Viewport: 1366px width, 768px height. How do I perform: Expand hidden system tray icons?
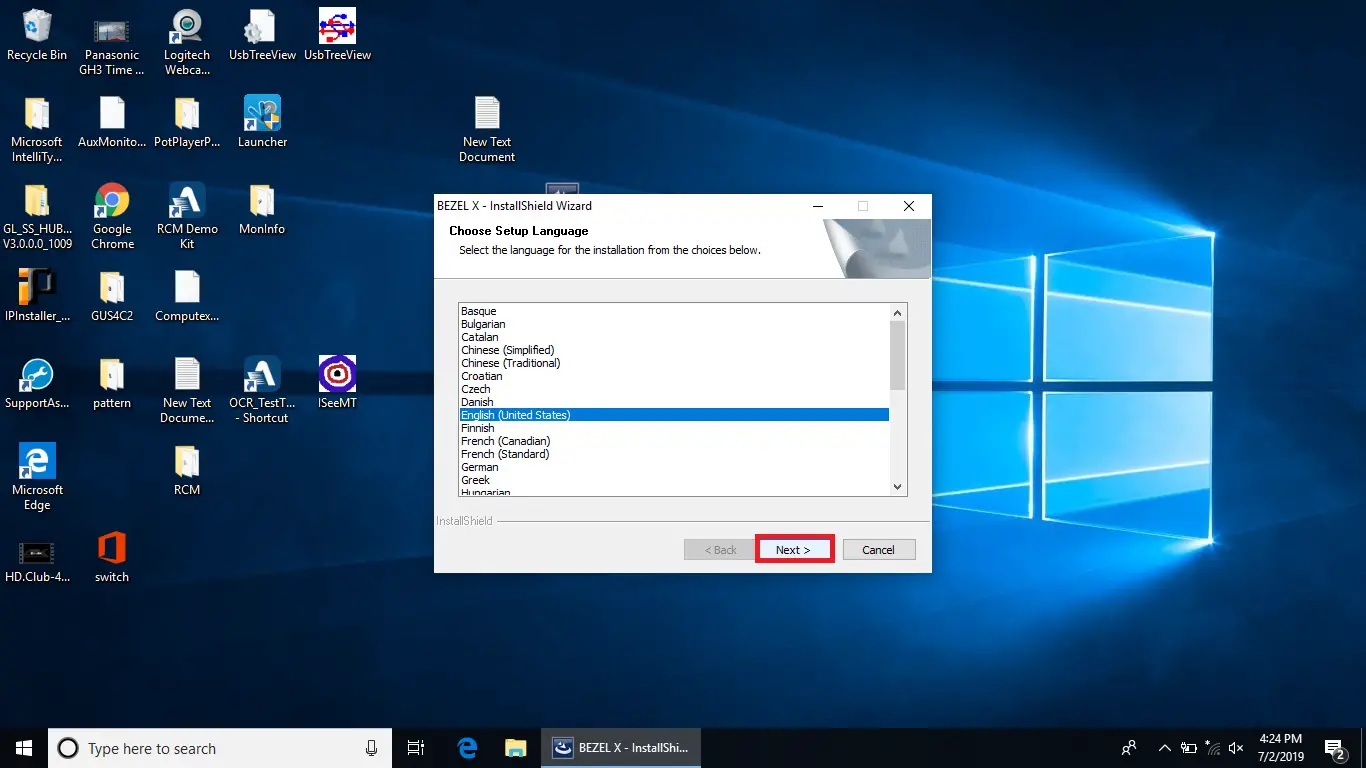[x=1164, y=747]
